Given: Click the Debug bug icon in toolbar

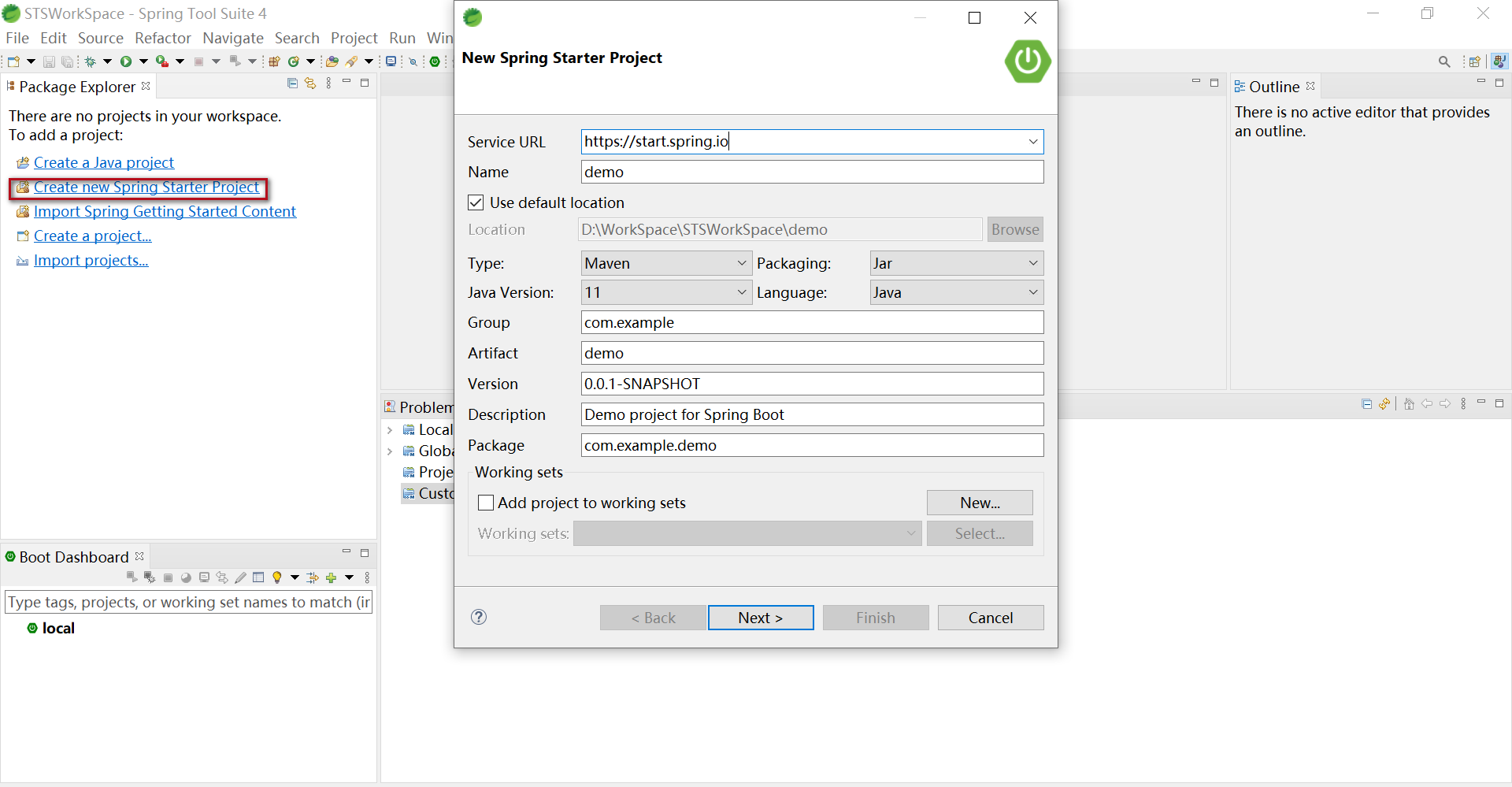Looking at the screenshot, I should click(x=91, y=61).
